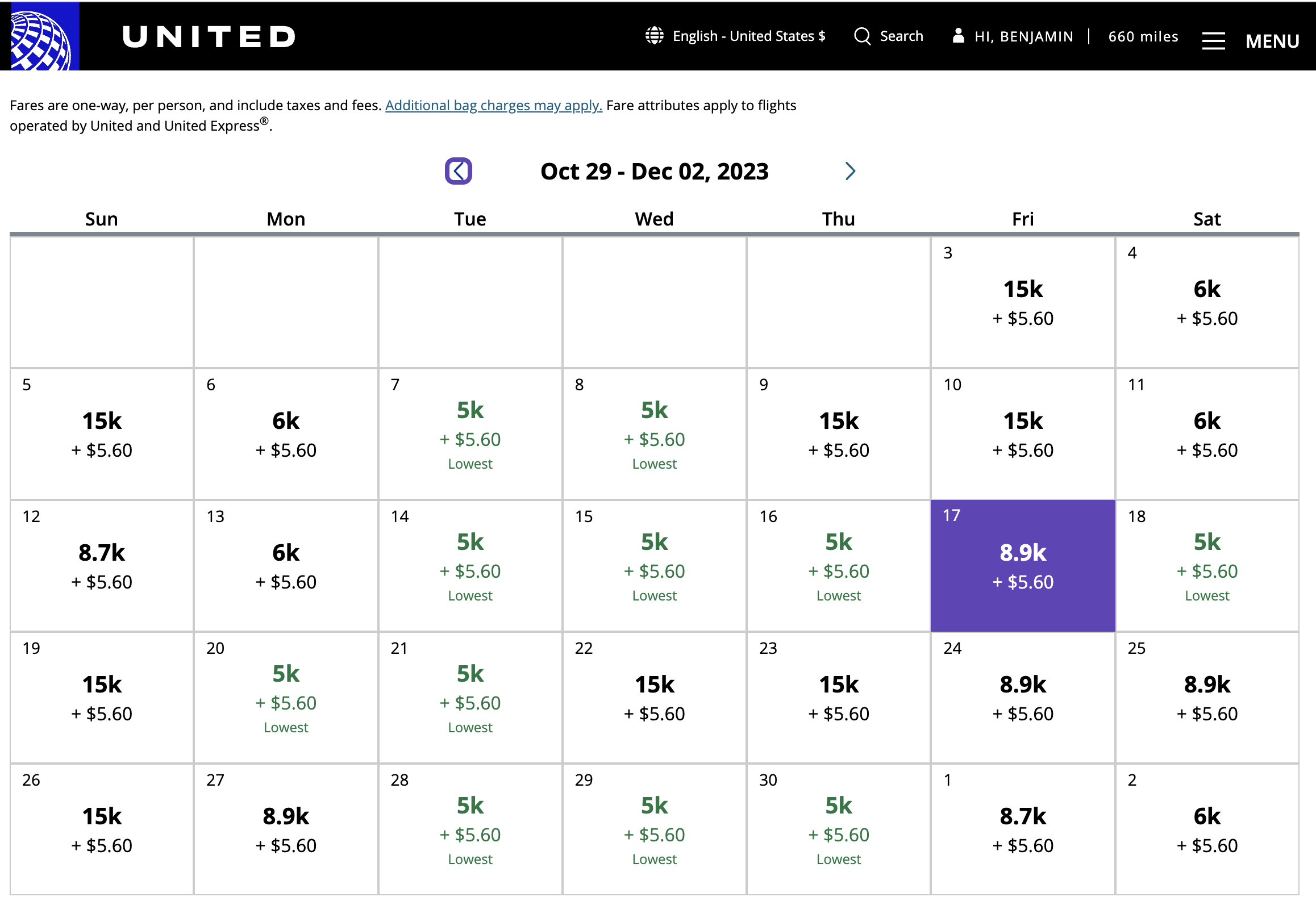Select November 30 lowest 5k fare

tap(839, 829)
